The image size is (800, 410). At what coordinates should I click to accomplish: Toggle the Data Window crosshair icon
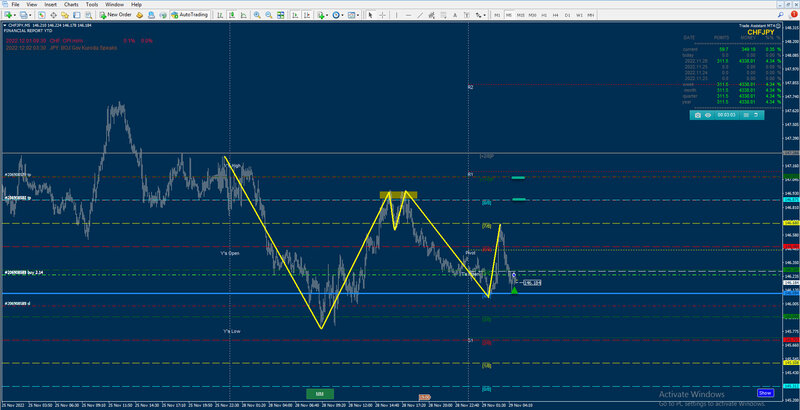[x=53, y=15]
